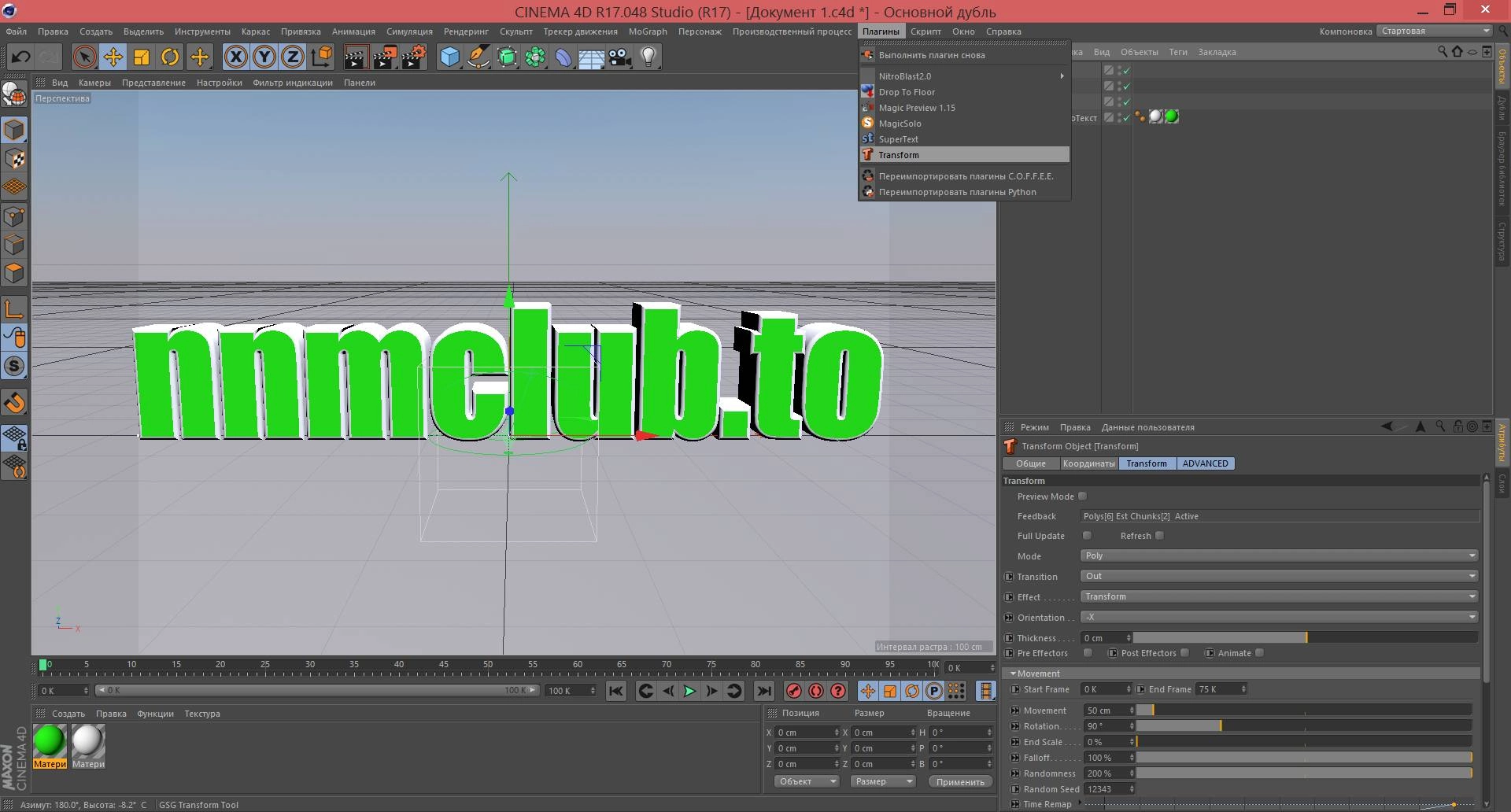Add a light object bulb icon
1511x812 pixels.
coord(648,57)
